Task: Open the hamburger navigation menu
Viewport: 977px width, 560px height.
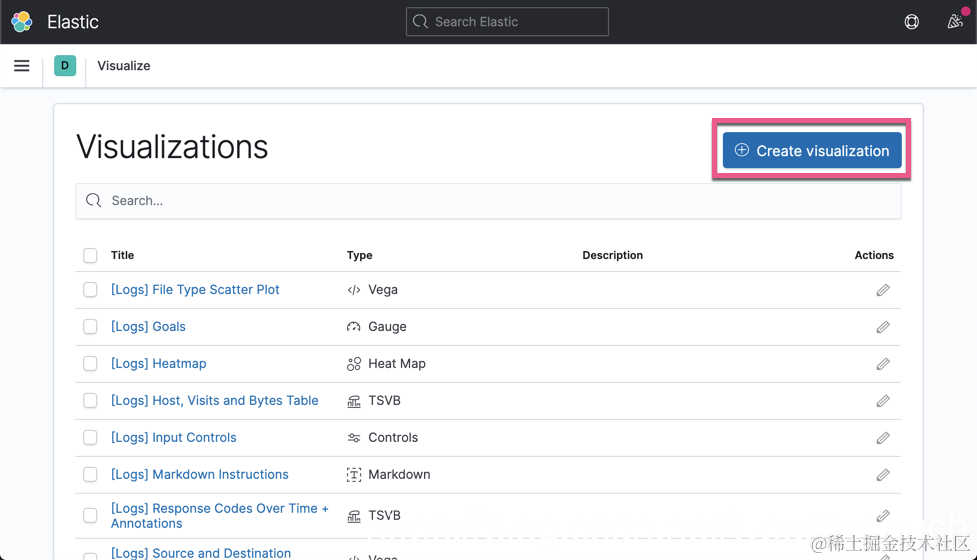Action: 22,65
